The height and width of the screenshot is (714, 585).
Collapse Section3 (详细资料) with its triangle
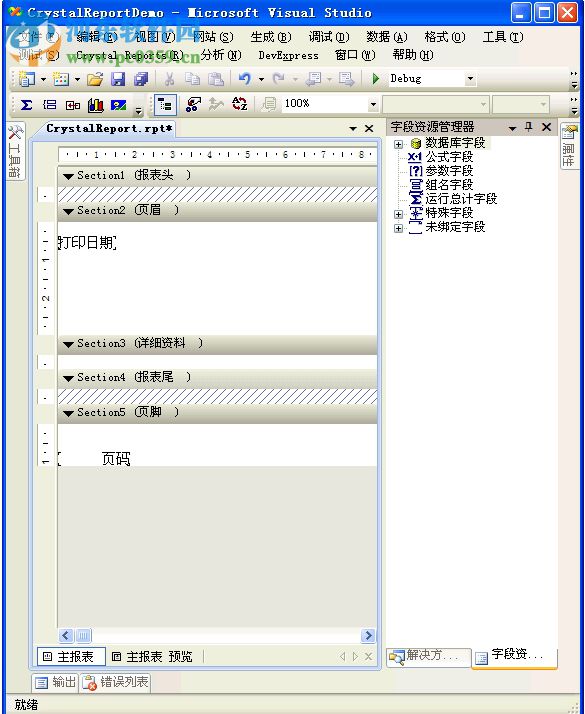tap(68, 344)
